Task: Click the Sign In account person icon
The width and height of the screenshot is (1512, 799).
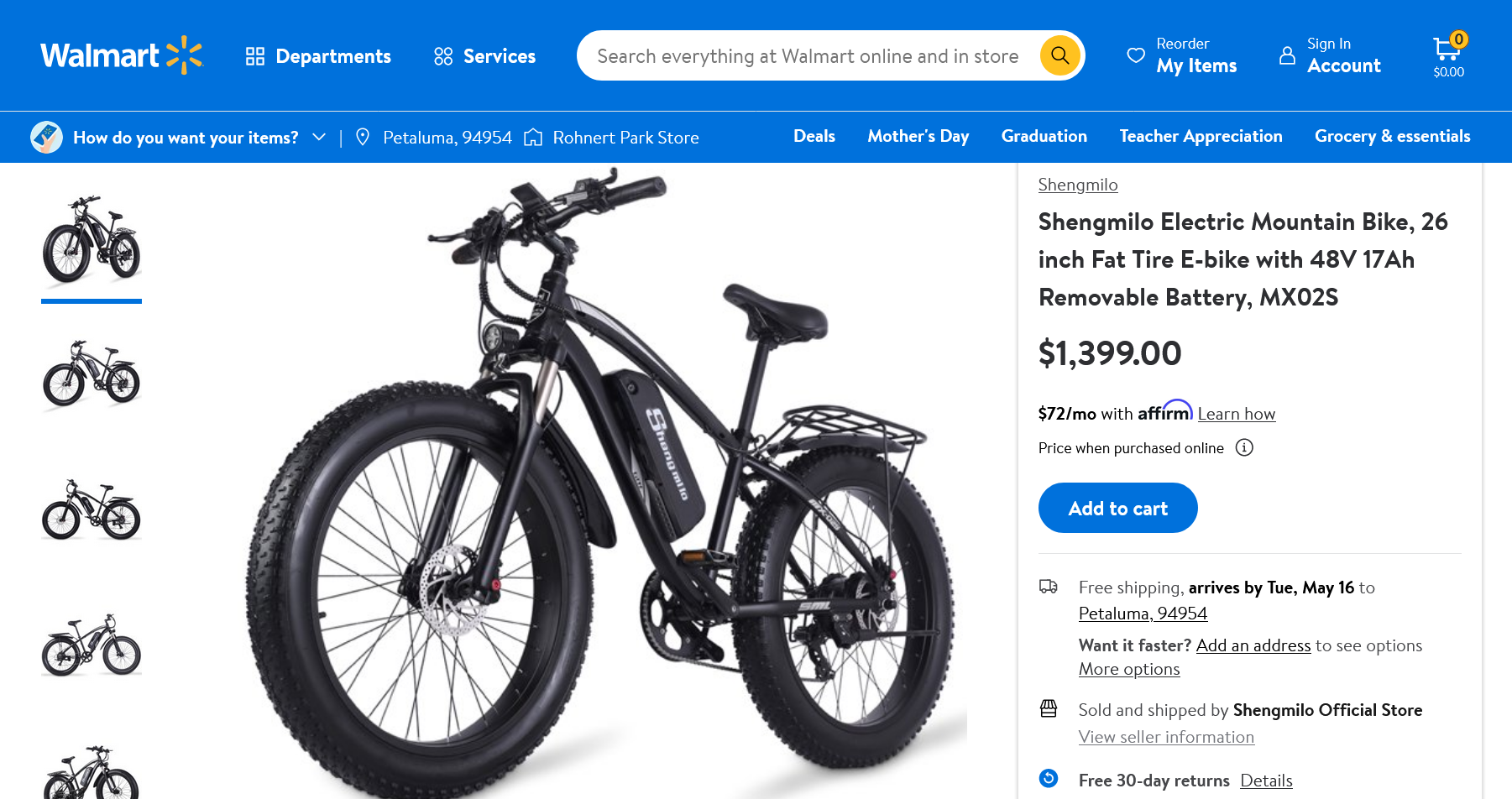Action: 1287,55
